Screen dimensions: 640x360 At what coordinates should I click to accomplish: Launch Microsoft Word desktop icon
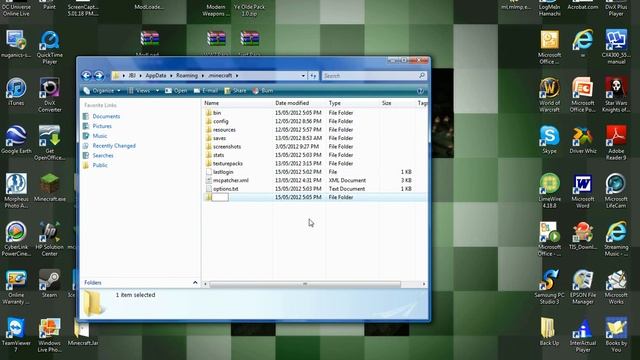click(582, 191)
